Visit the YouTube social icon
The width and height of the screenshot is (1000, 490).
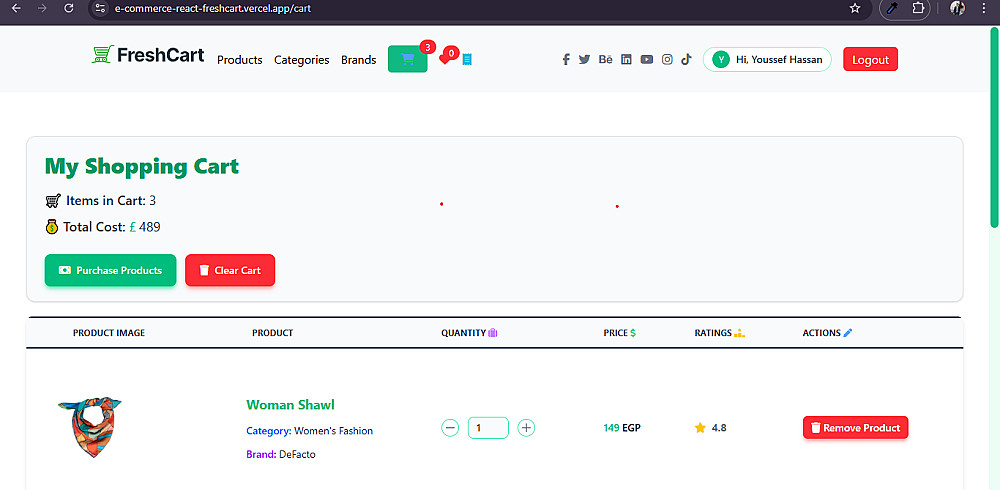pos(647,59)
